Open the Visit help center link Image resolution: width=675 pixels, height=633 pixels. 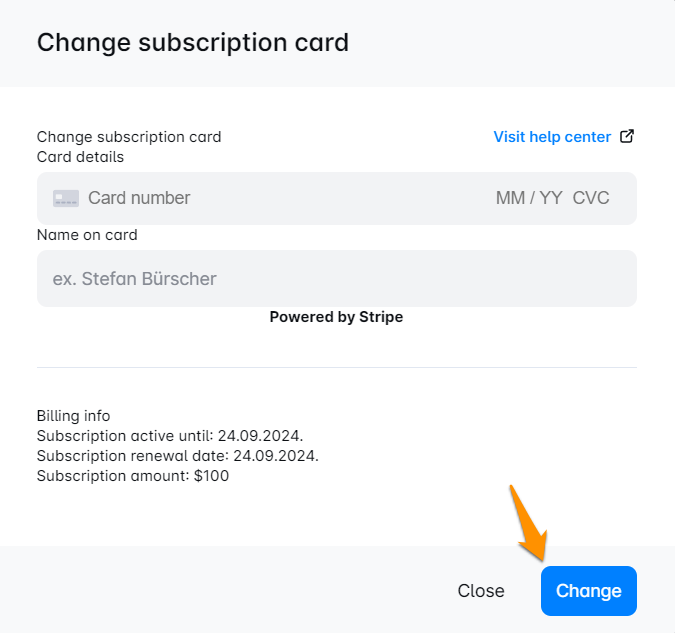click(552, 137)
